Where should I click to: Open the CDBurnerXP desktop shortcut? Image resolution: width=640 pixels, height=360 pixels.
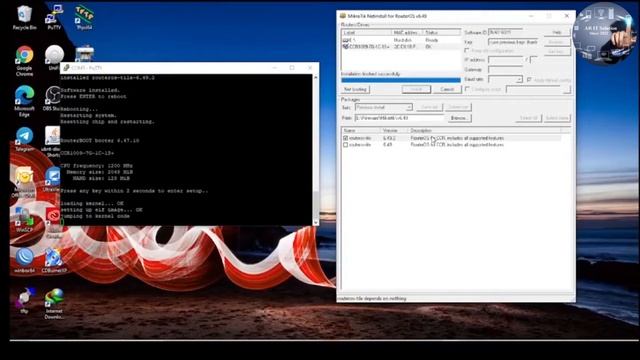coord(53,260)
